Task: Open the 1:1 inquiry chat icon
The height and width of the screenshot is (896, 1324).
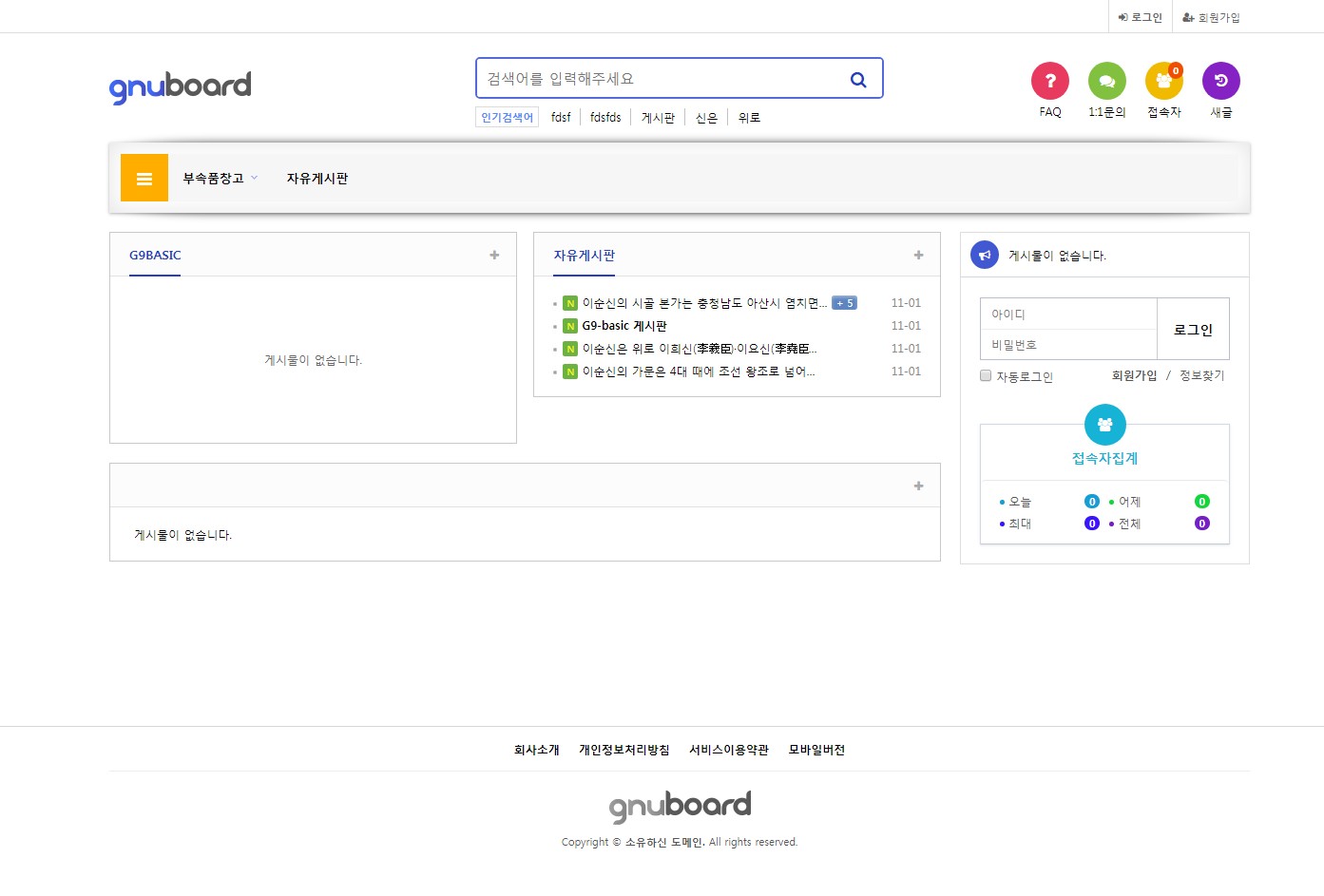Action: pyautogui.click(x=1106, y=81)
